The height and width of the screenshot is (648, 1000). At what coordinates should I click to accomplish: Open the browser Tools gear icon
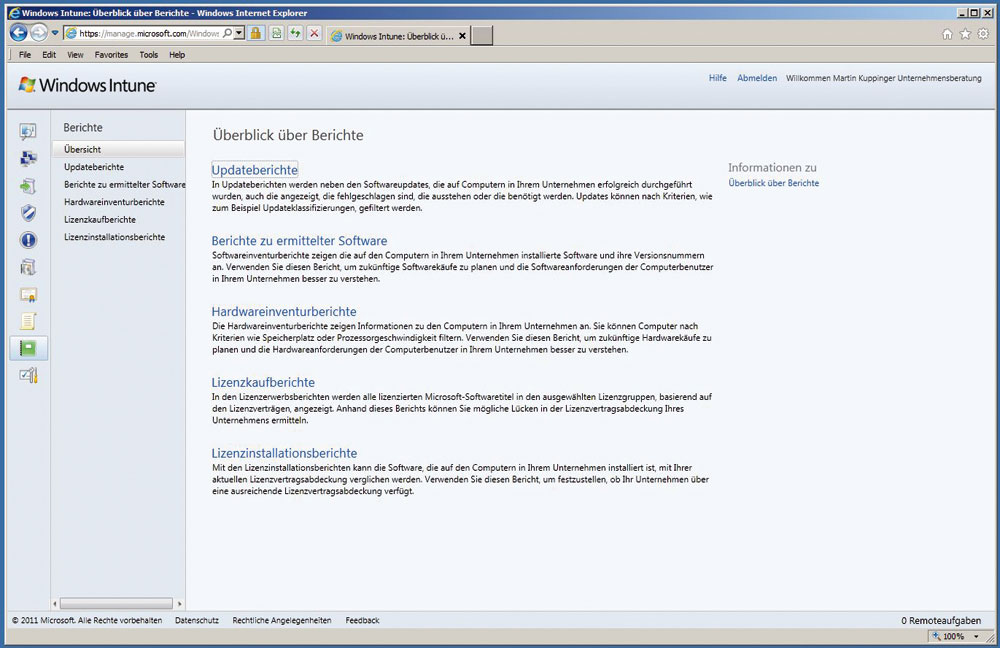(983, 34)
